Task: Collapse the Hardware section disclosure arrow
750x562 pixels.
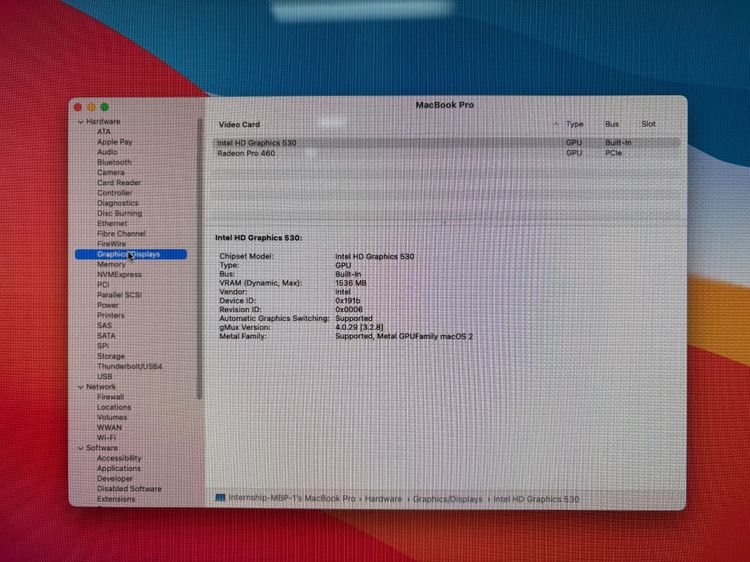Action: tap(80, 122)
